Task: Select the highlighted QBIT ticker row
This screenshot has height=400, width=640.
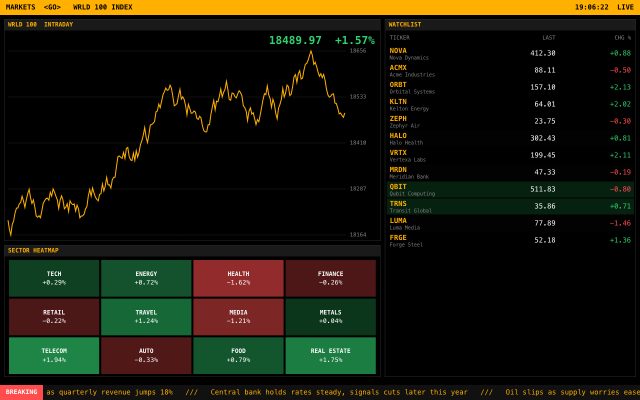Action: click(x=510, y=190)
